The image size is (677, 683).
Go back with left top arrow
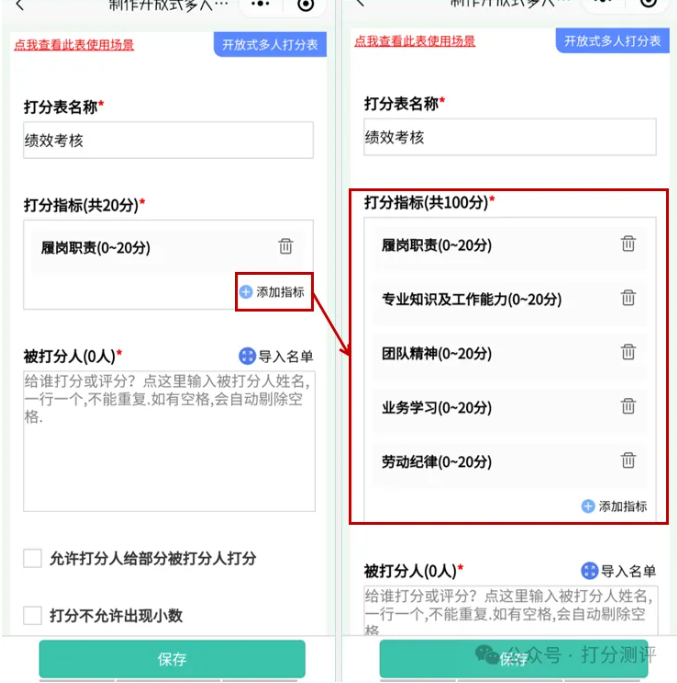click(20, 5)
